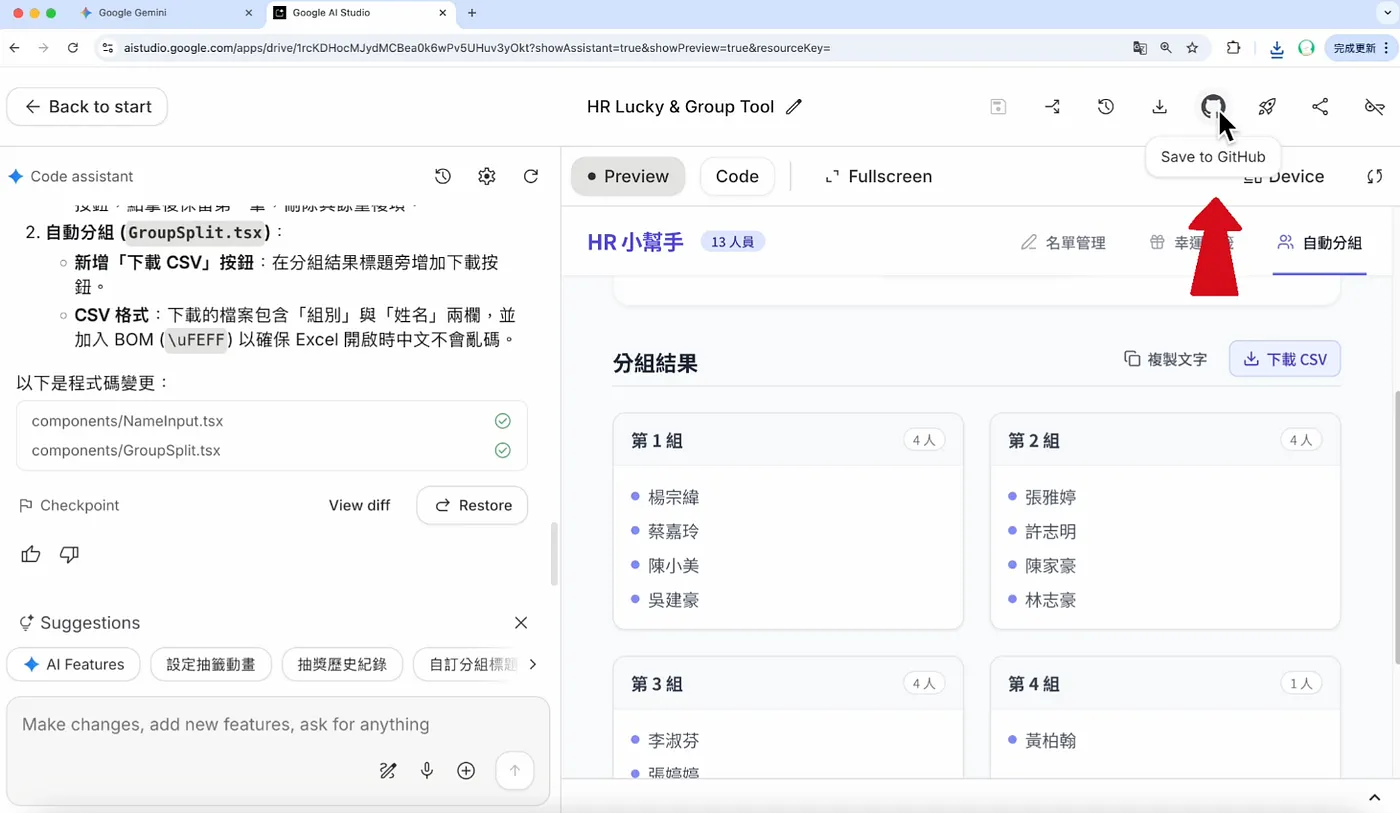The height and width of the screenshot is (813, 1400).
Task: Click the AI Features suggestion chip
Action: click(74, 664)
